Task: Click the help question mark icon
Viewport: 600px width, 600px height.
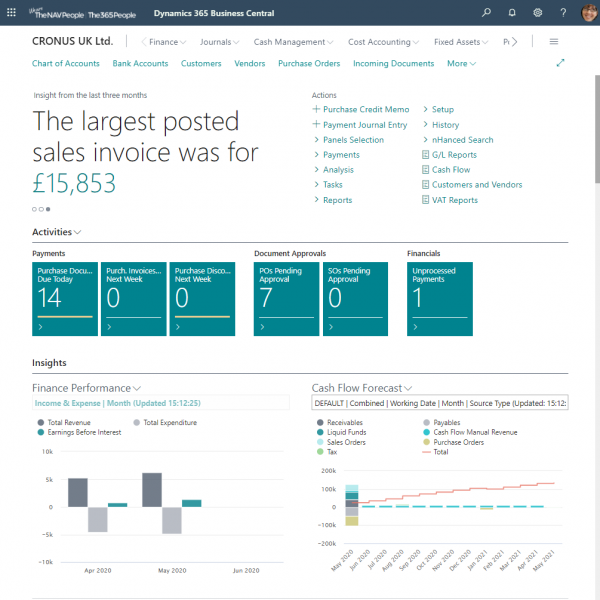Action: coord(563,13)
